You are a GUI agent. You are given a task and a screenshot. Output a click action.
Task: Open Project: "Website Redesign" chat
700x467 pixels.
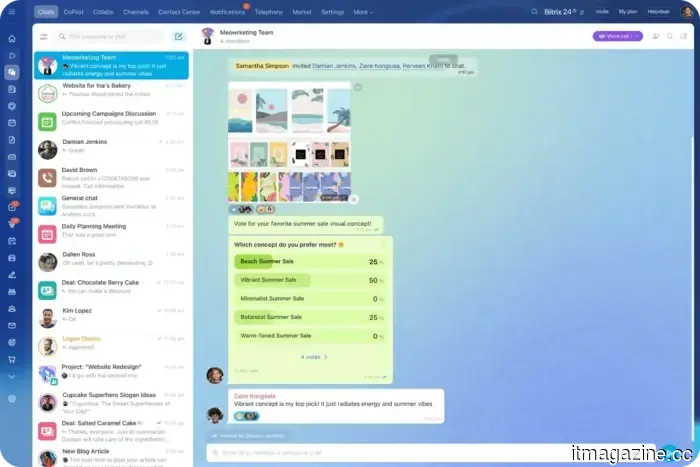[112, 374]
